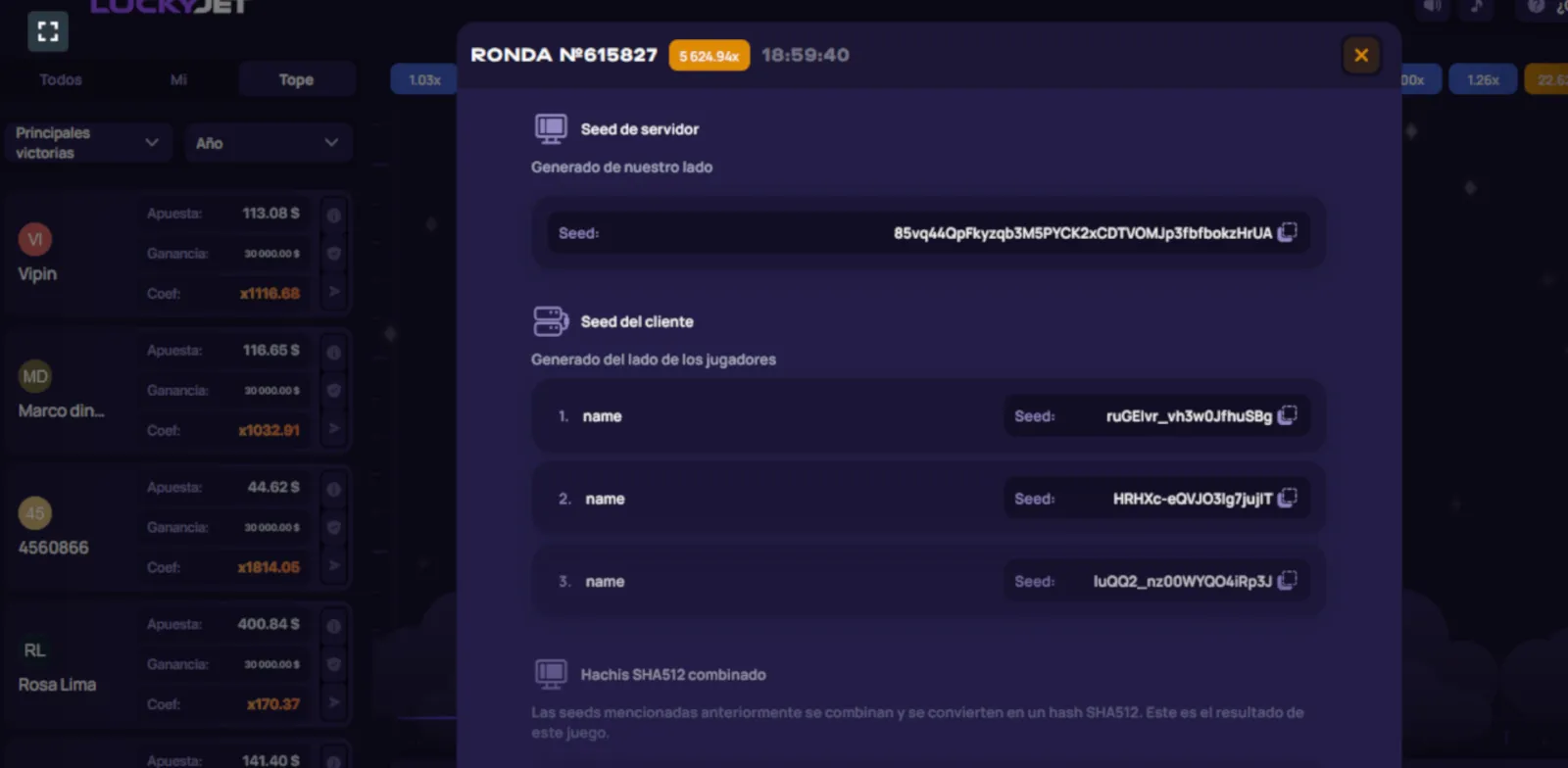This screenshot has width=1568, height=768.
Task: Switch to the Mi tab
Action: [x=178, y=79]
